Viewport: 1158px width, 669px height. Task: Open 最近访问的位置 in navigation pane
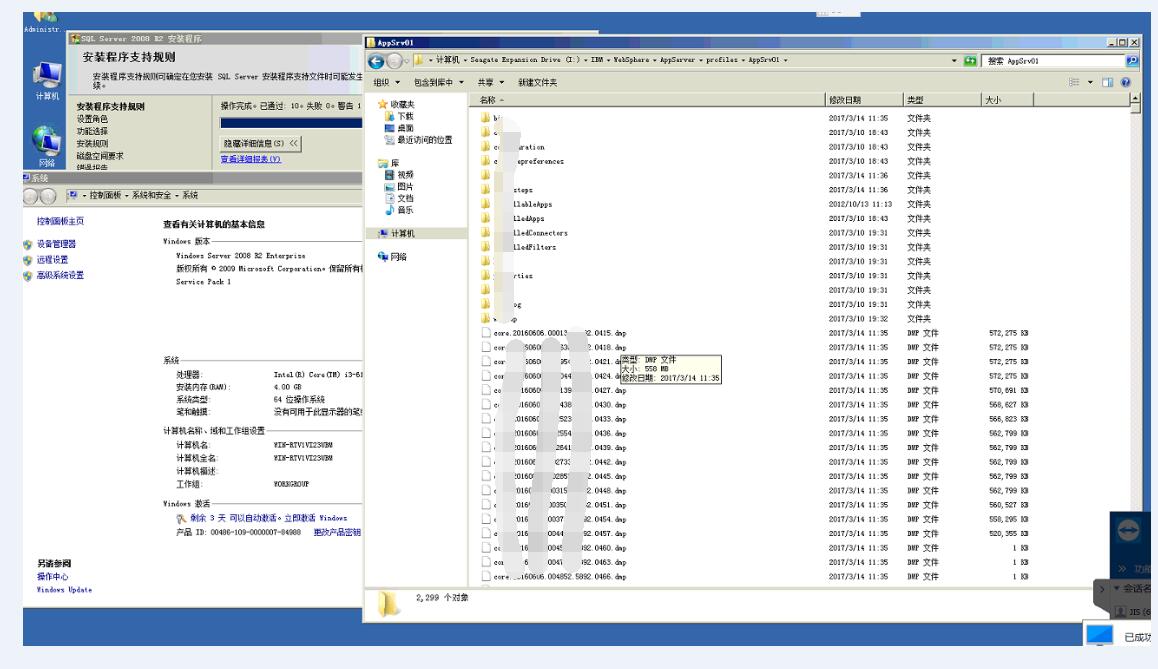[x=419, y=140]
